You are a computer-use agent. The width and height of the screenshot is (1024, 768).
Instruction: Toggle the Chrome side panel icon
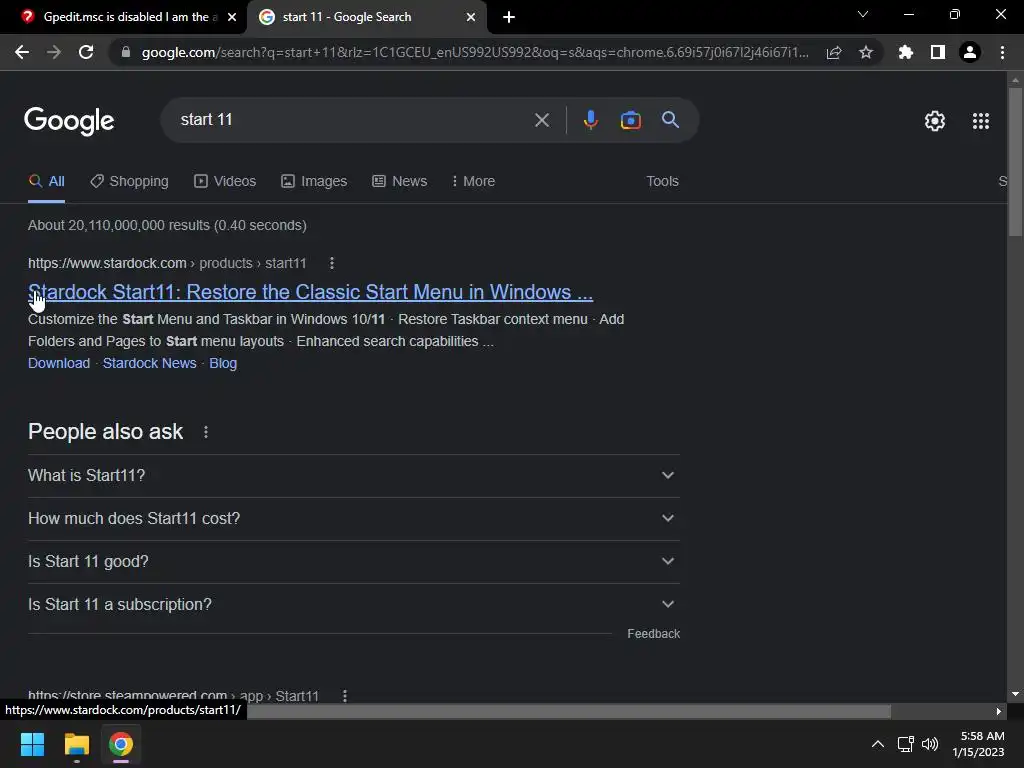point(938,52)
